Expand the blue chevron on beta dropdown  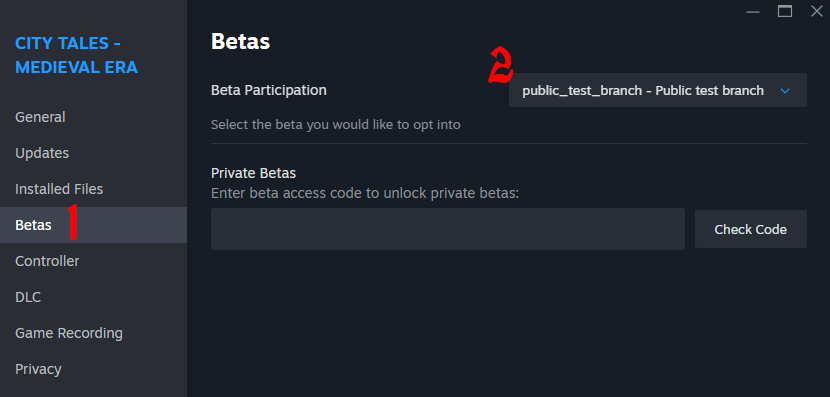[785, 91]
